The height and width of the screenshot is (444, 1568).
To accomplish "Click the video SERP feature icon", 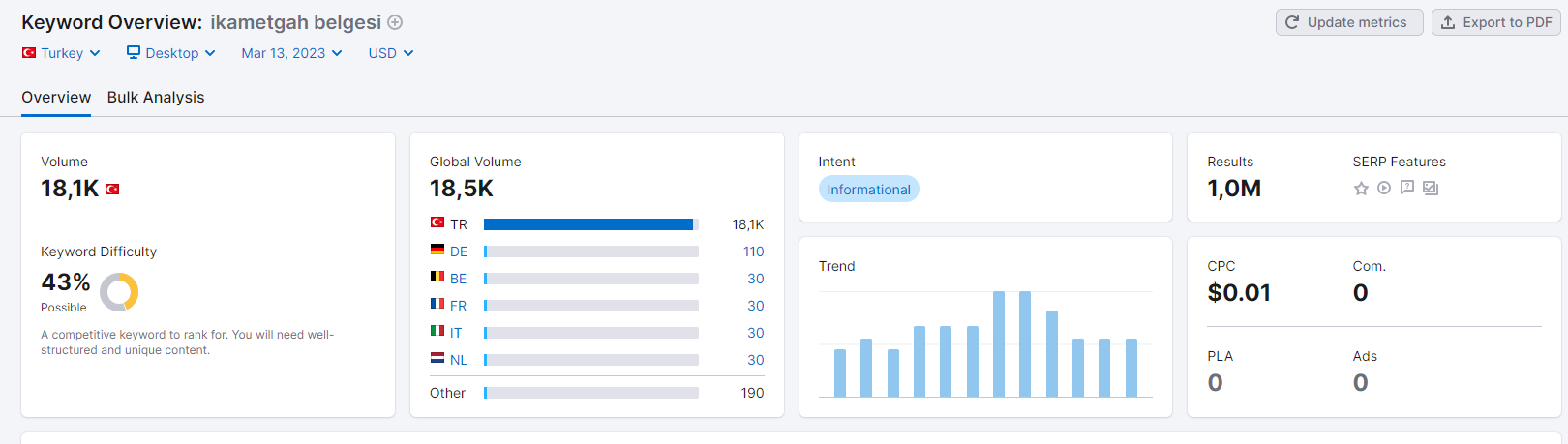I will click(x=1384, y=189).
